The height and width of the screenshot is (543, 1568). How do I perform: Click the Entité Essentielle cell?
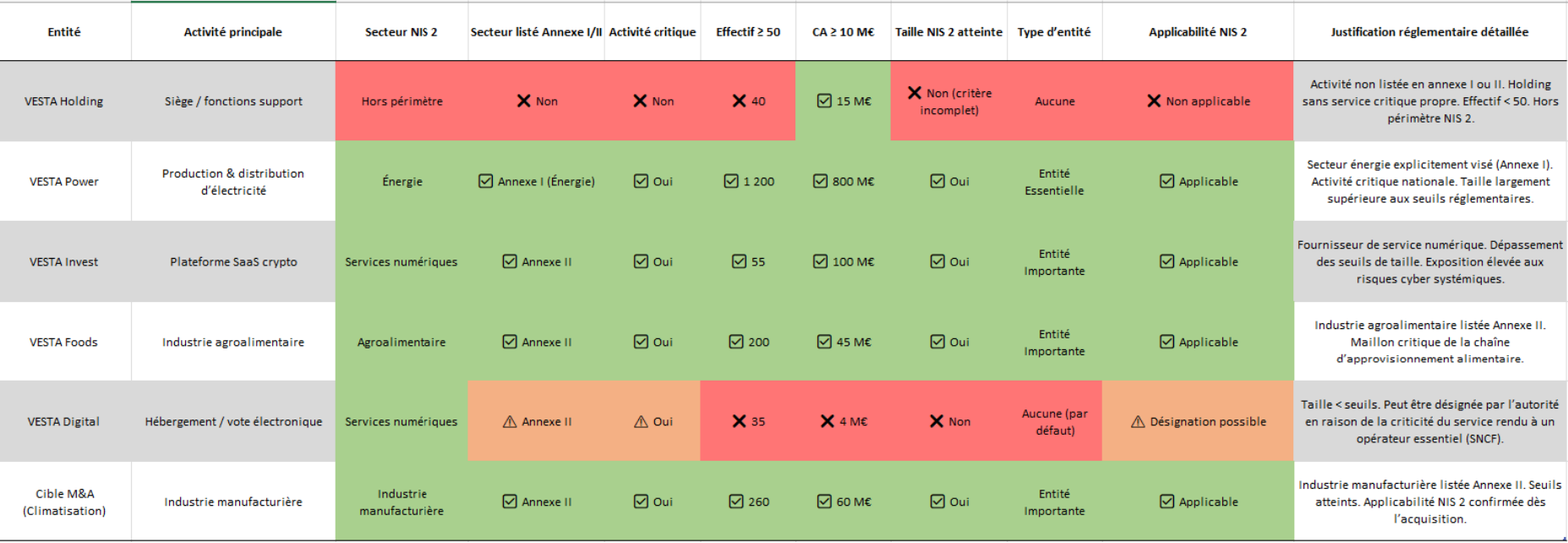pyautogui.click(x=1054, y=181)
